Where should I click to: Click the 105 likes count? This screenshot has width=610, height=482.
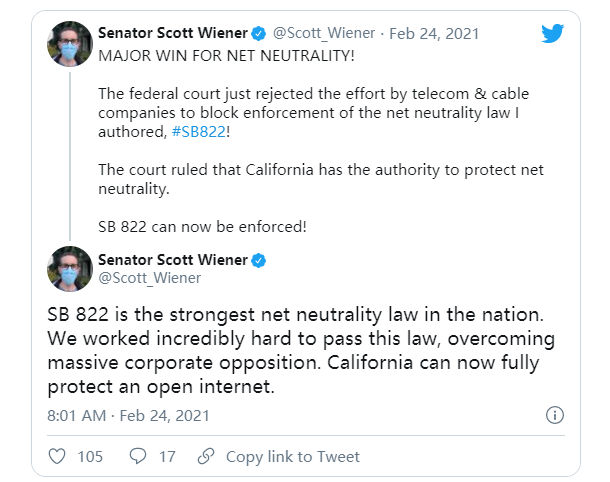tap(90, 457)
